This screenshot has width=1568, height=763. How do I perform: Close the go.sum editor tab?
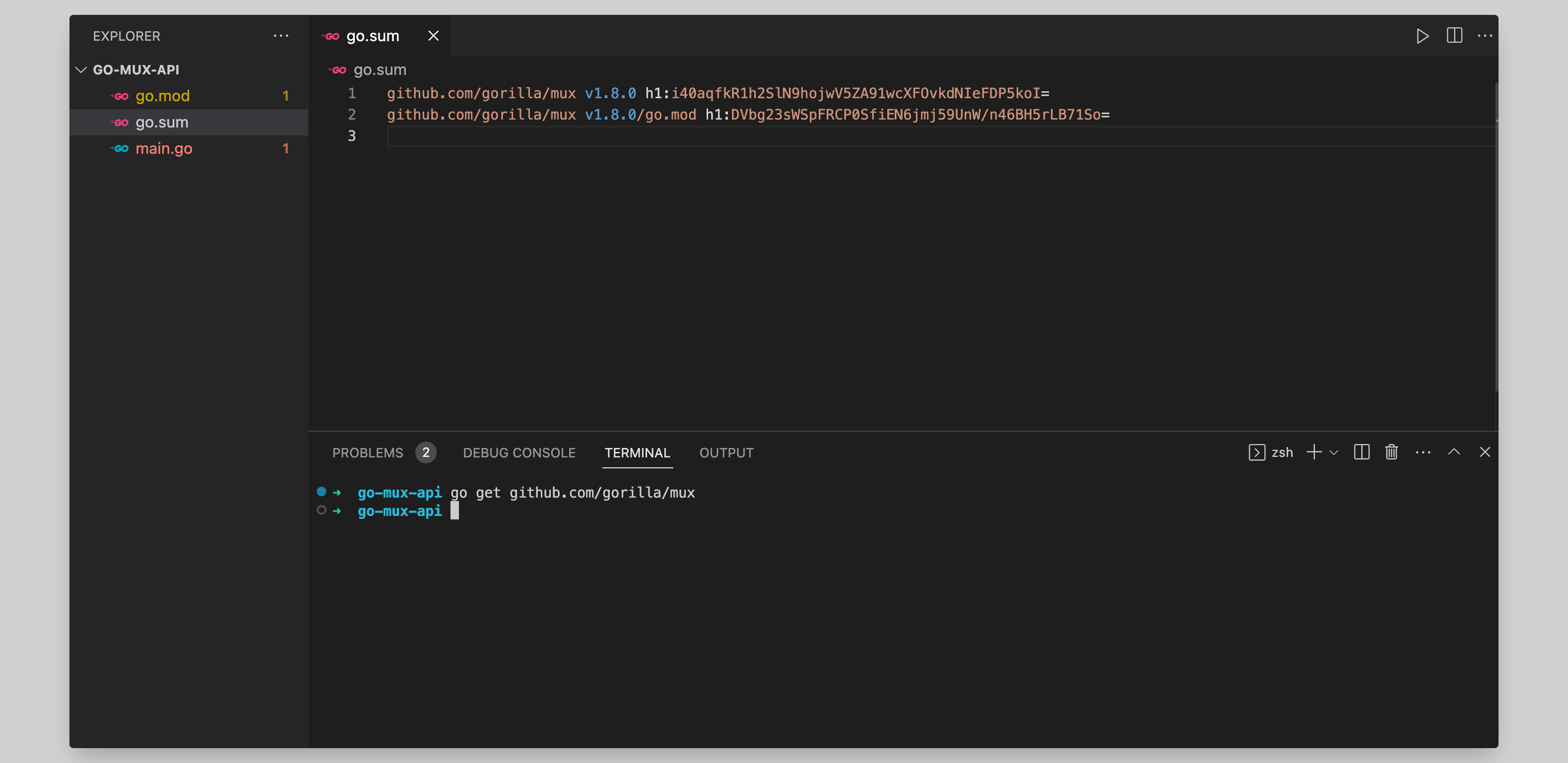[433, 36]
